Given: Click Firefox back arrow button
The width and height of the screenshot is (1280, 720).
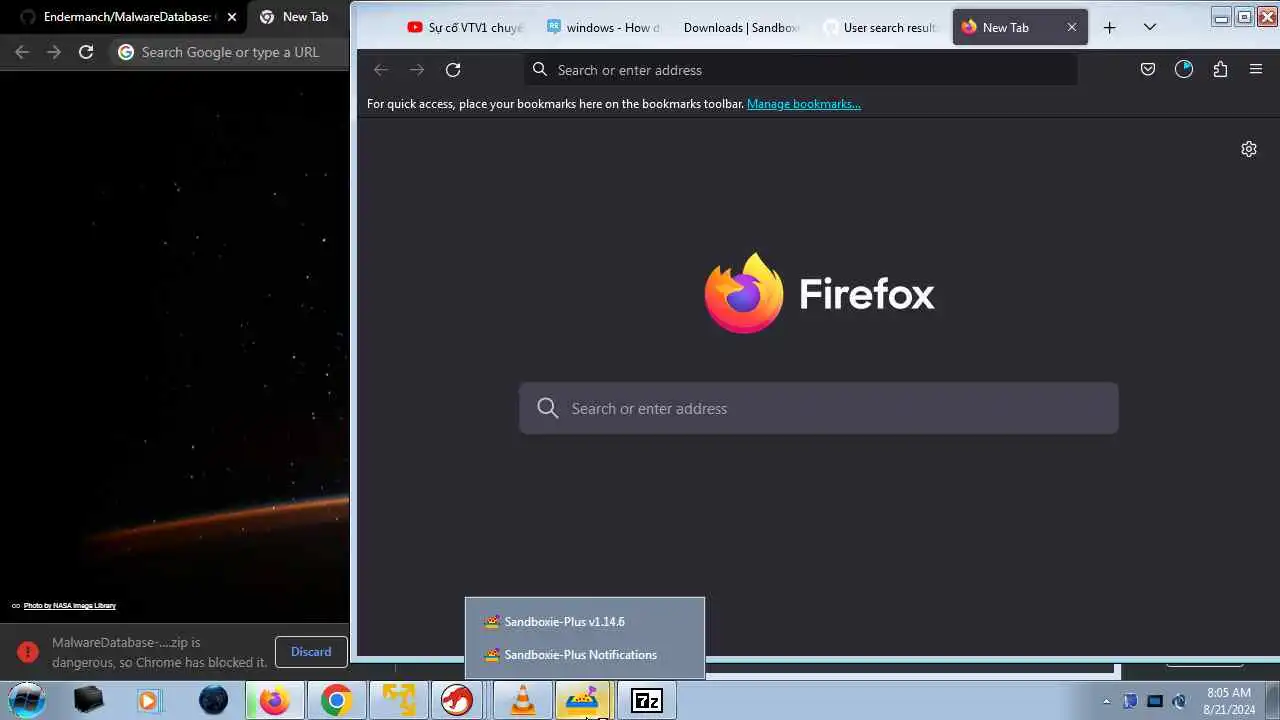Looking at the screenshot, I should click(x=381, y=70).
